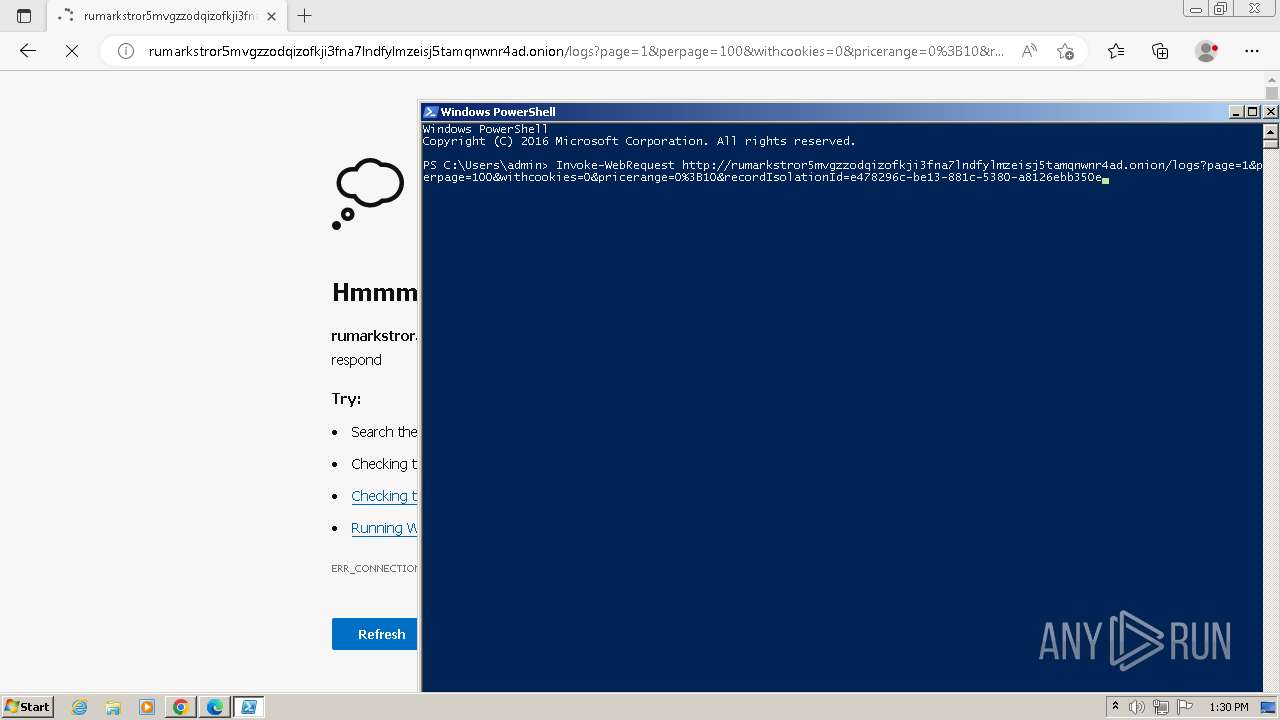Open the volume control tray icon

click(1136, 707)
